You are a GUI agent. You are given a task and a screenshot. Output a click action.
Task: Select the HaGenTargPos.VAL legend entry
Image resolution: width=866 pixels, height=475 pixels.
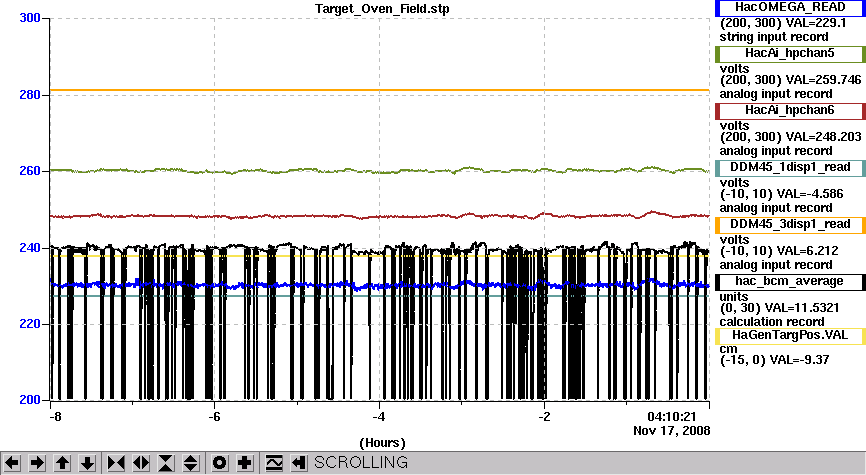[790, 335]
